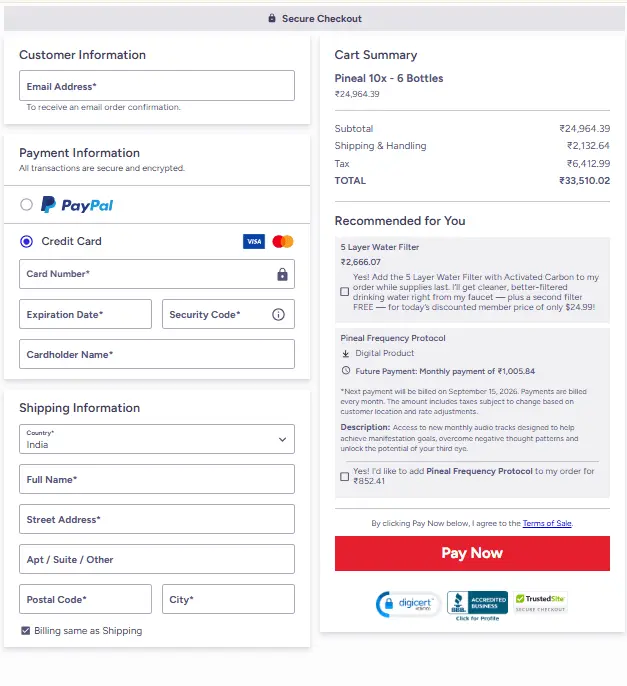The width and height of the screenshot is (627, 686).
Task: Click the BBB Accredited Business badge
Action: click(477, 606)
